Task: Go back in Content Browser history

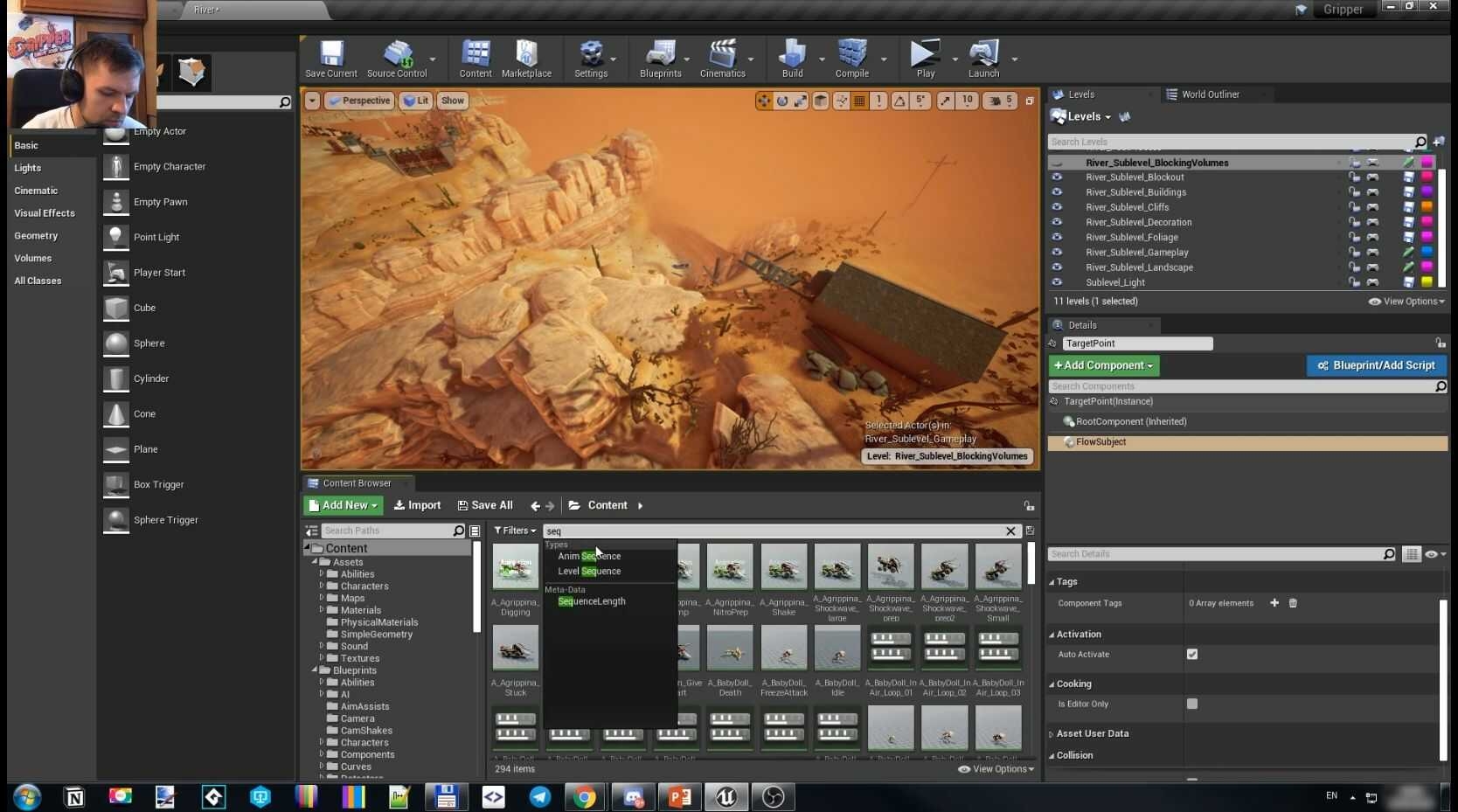Action: (x=535, y=506)
